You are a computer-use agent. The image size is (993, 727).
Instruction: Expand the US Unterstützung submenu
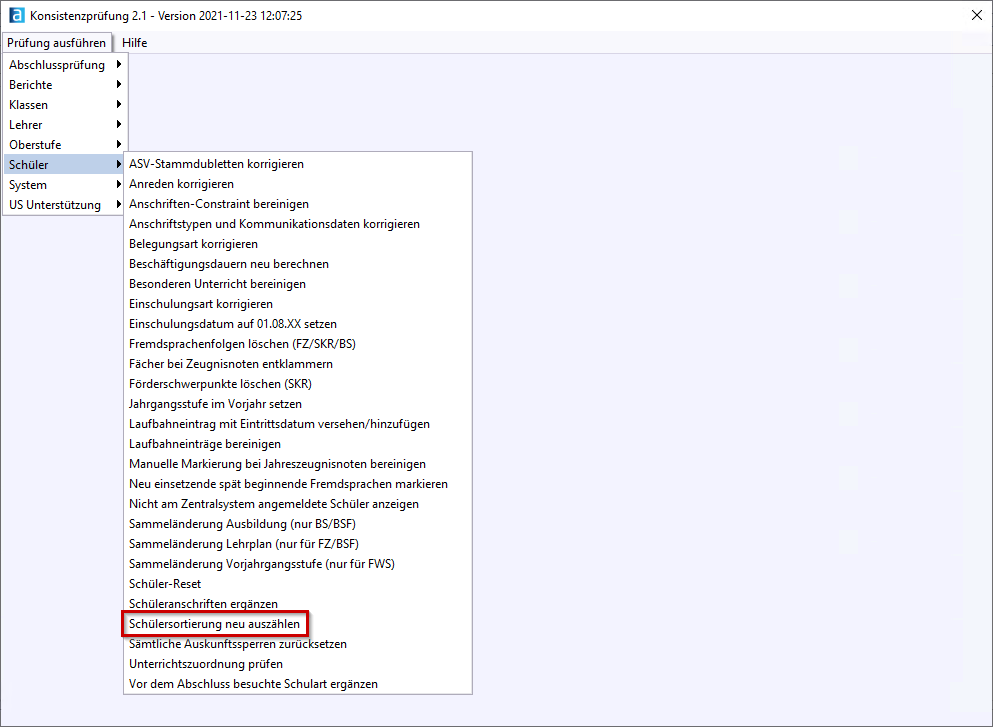click(65, 205)
